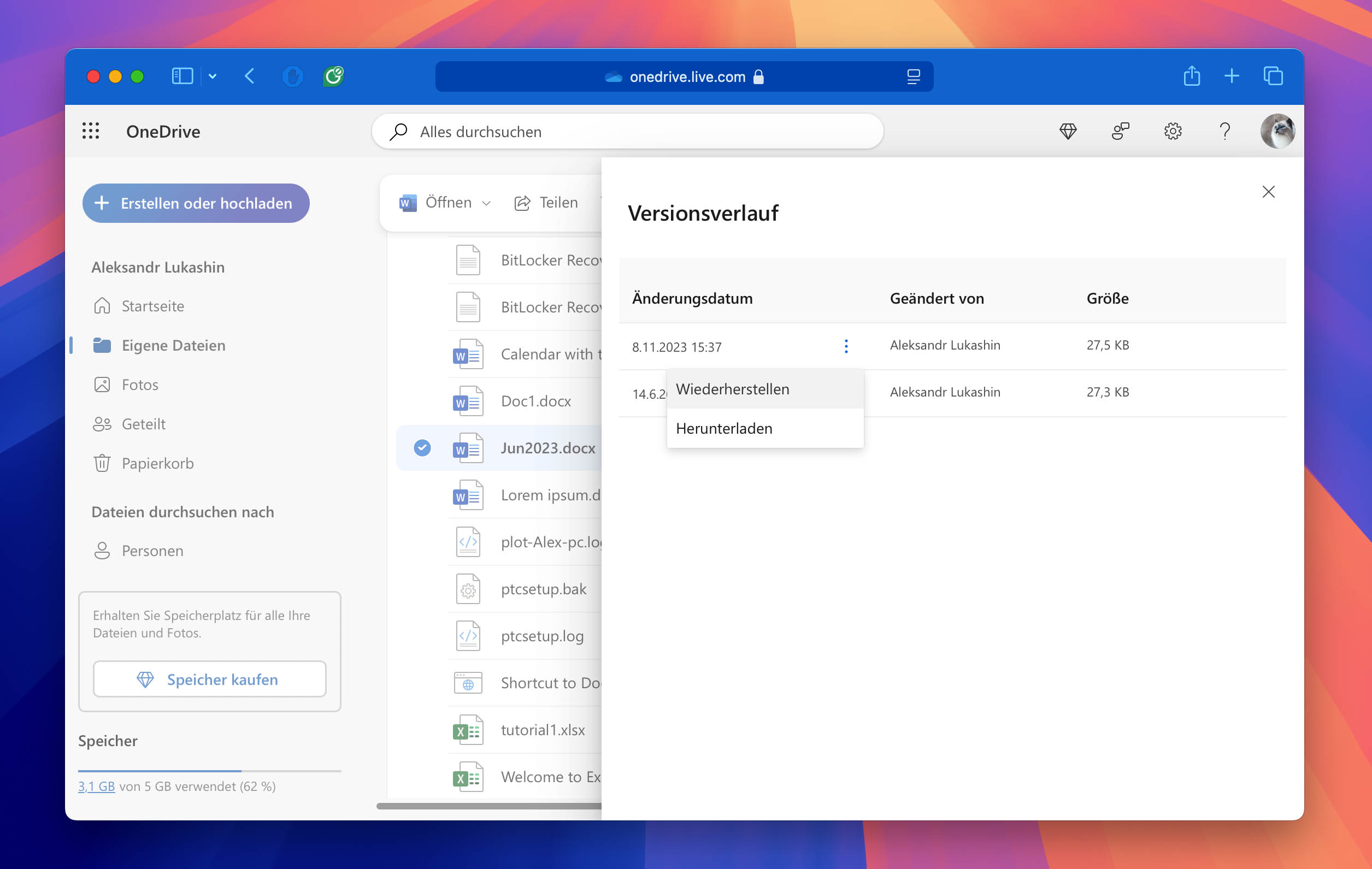Click the Öffnen toolbar button
Screen dimensions: 1372x869
tap(436, 202)
